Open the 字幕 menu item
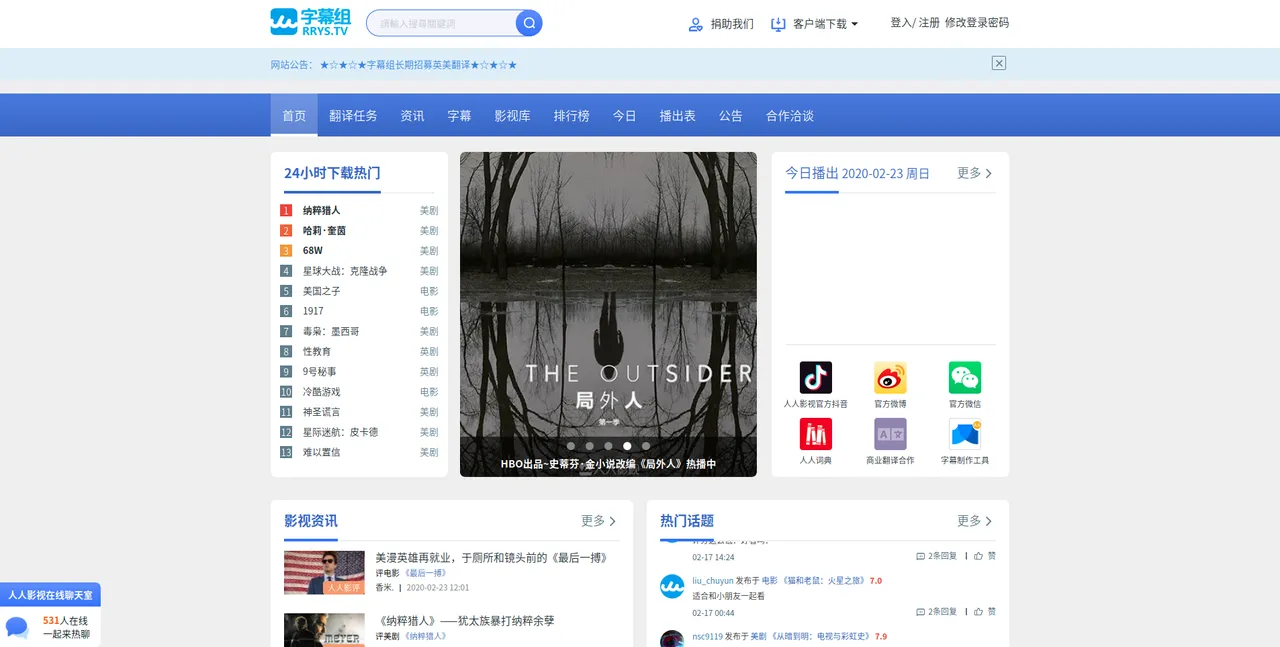 (459, 116)
